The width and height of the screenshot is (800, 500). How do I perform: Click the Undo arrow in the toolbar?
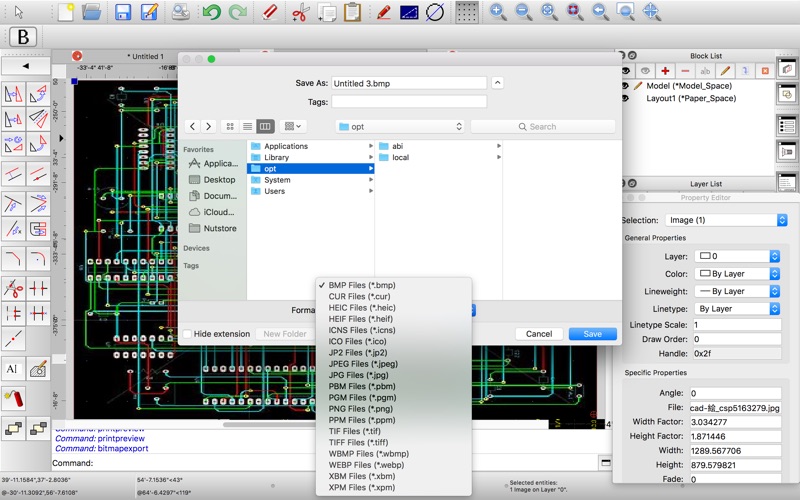pyautogui.click(x=211, y=13)
